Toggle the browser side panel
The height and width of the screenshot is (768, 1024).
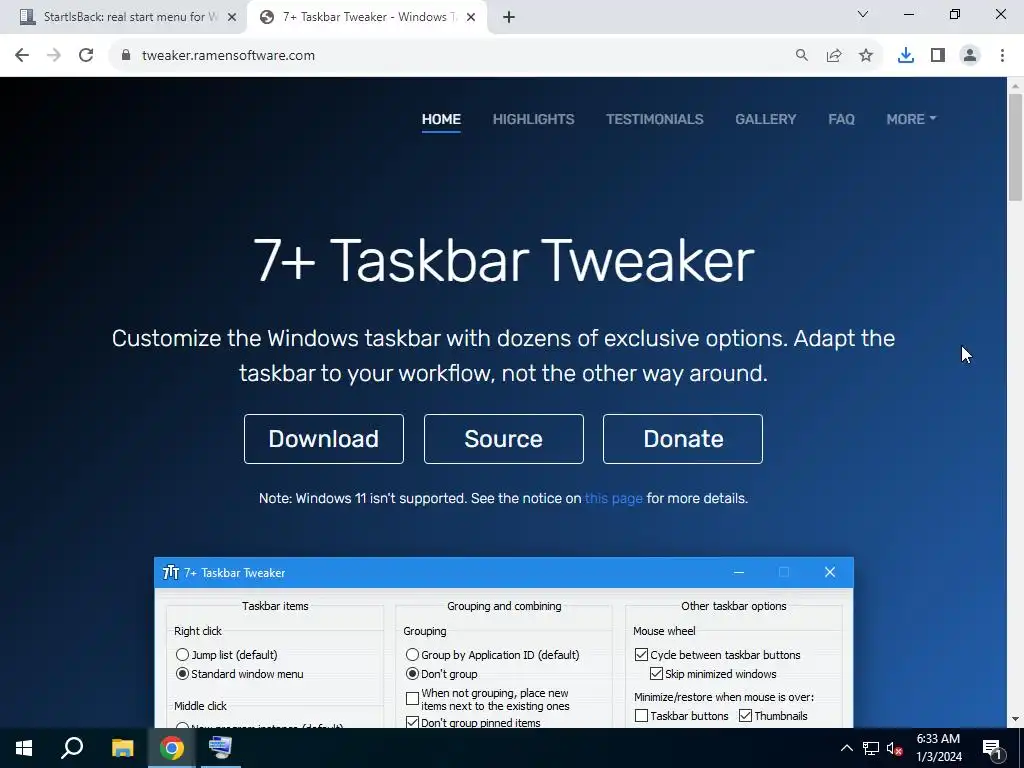click(938, 56)
